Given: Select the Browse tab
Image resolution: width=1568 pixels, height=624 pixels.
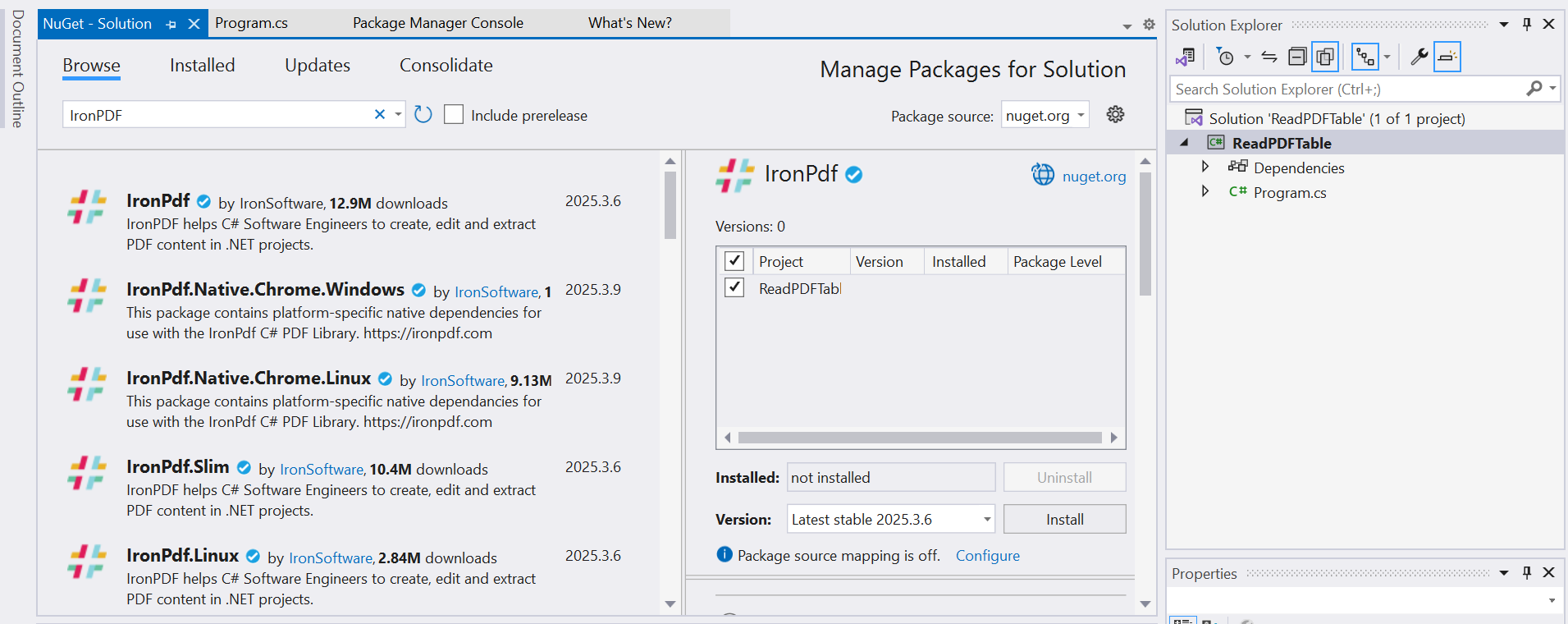Looking at the screenshot, I should click(91, 65).
